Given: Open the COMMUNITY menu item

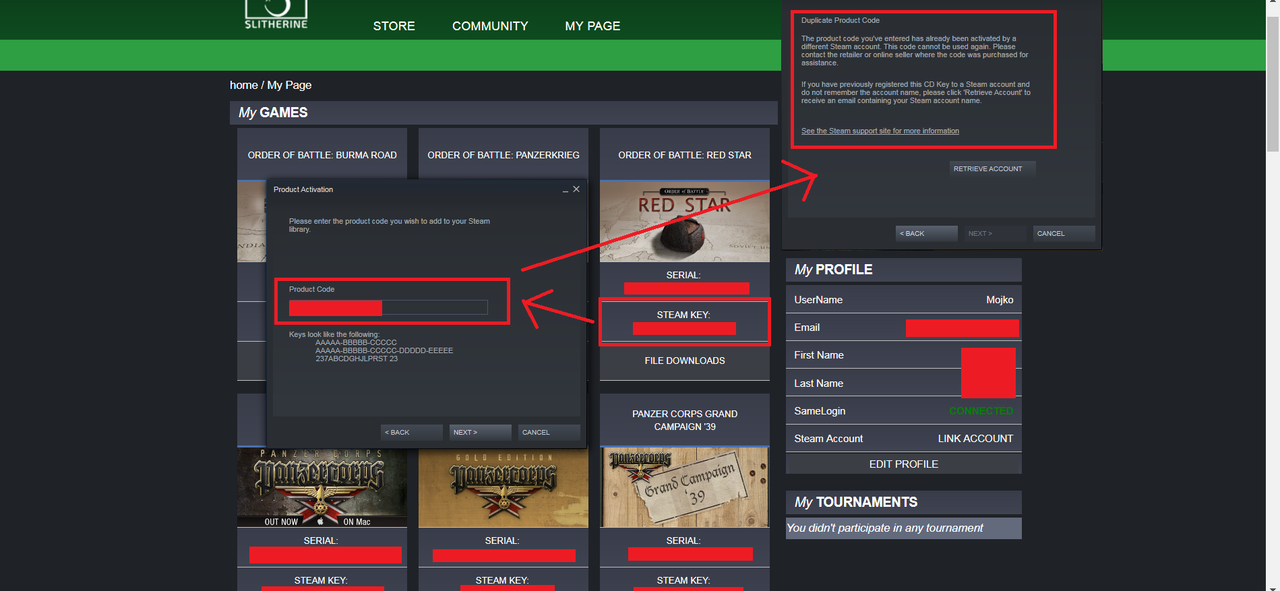Looking at the screenshot, I should tap(490, 26).
